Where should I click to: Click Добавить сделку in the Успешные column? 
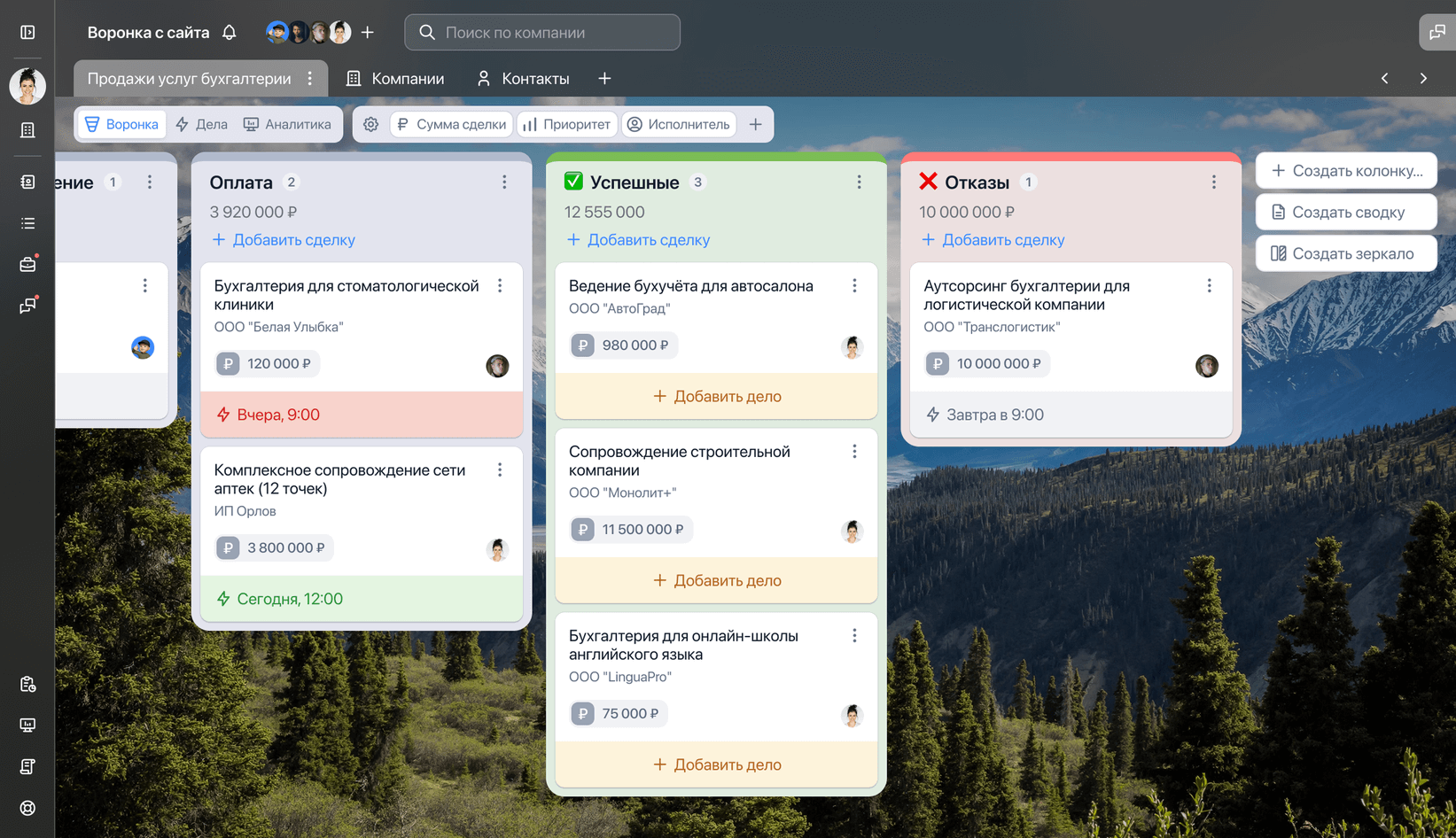pyautogui.click(x=638, y=240)
